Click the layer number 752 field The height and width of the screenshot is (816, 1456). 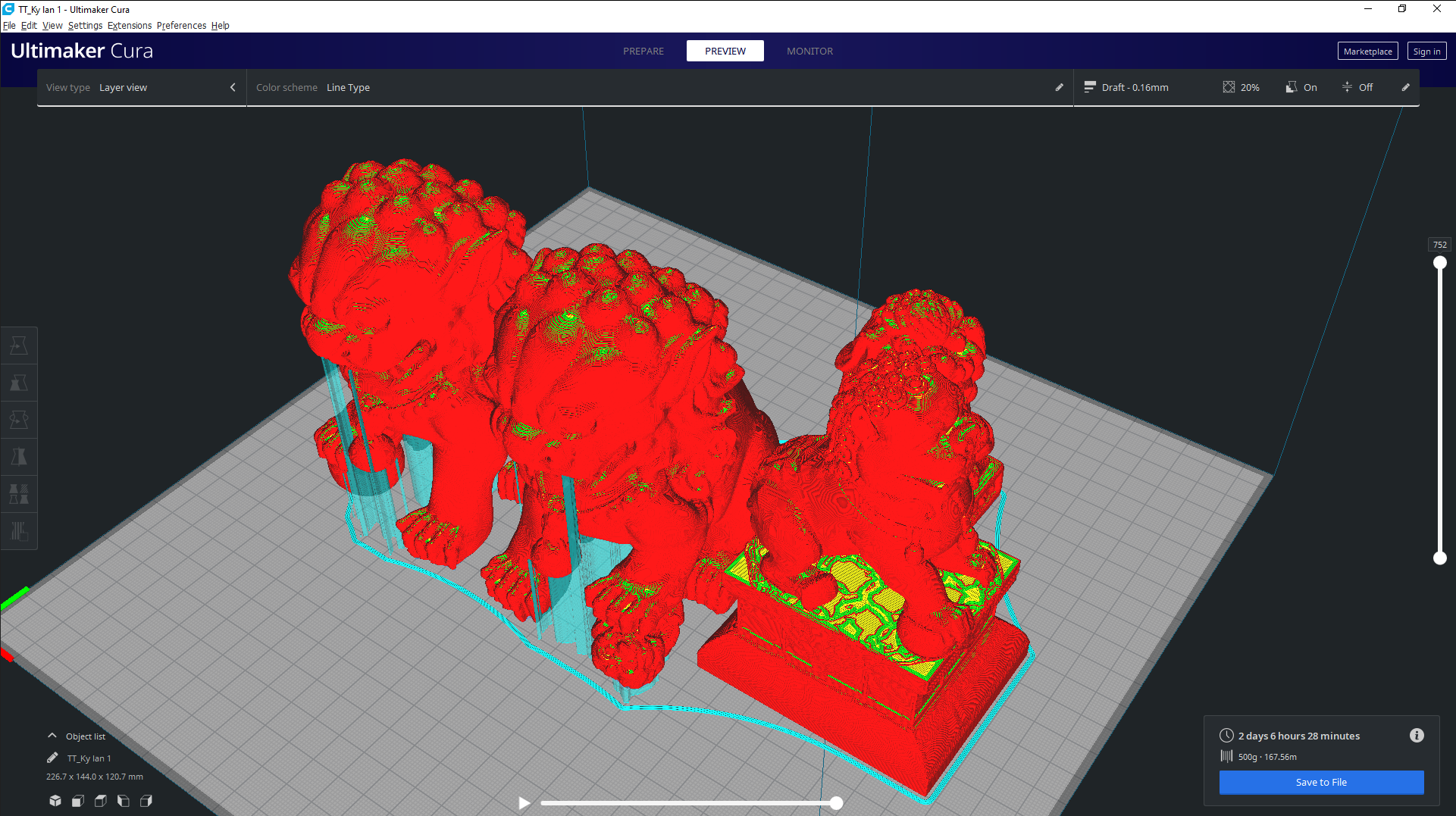1440,245
